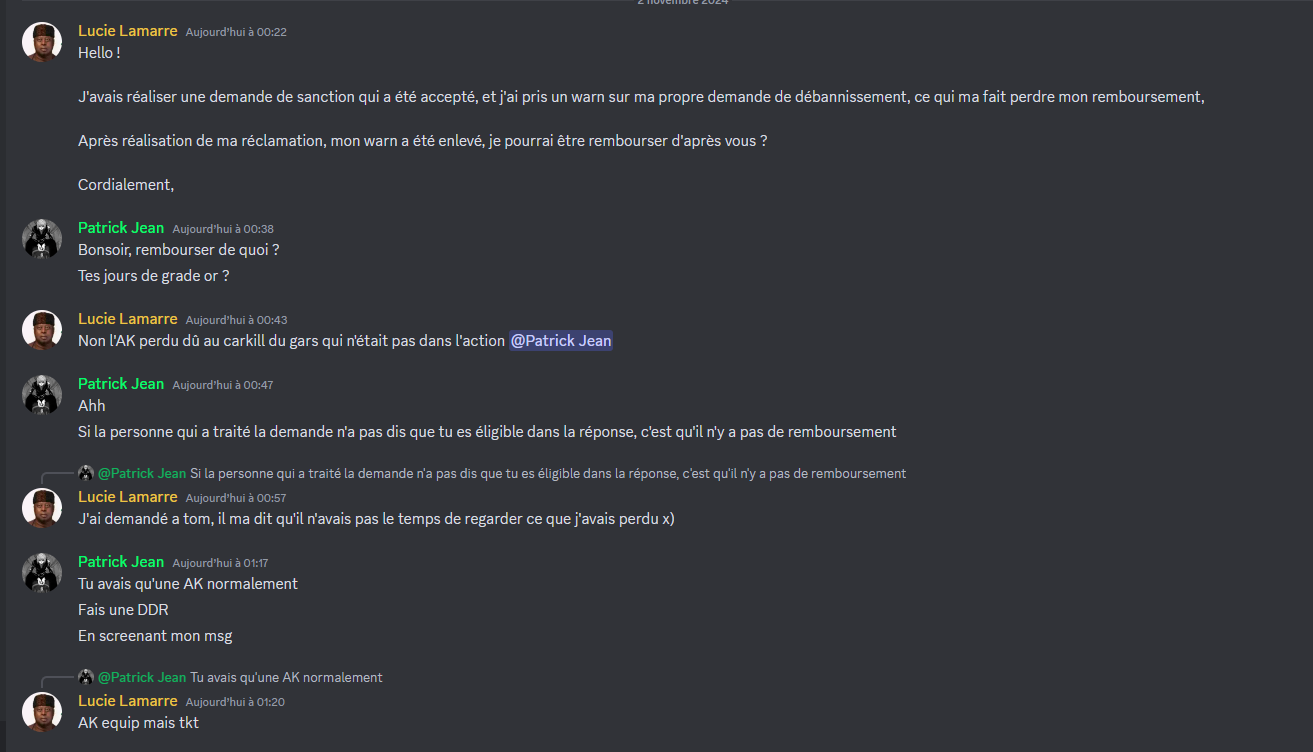Open Patrick Jean's avatar on the 00:38 message

pyautogui.click(x=42, y=238)
